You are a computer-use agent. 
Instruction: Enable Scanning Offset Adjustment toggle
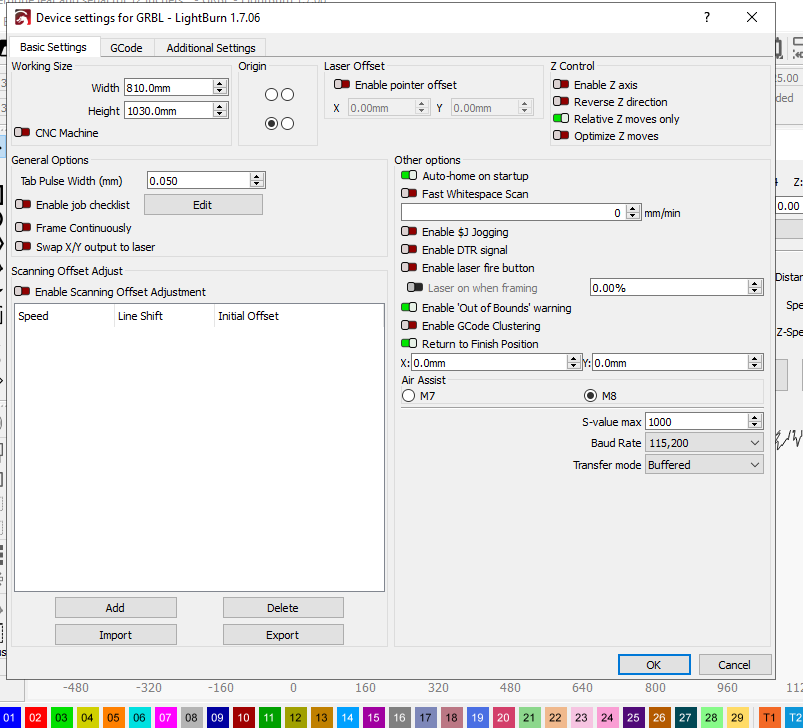point(22,291)
